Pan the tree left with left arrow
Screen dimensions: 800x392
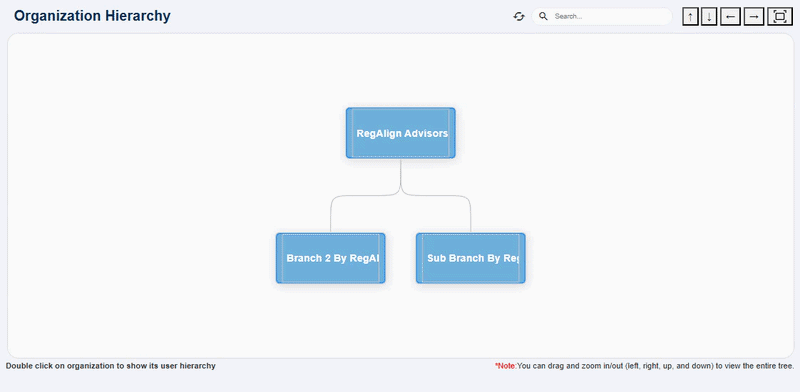coord(731,16)
